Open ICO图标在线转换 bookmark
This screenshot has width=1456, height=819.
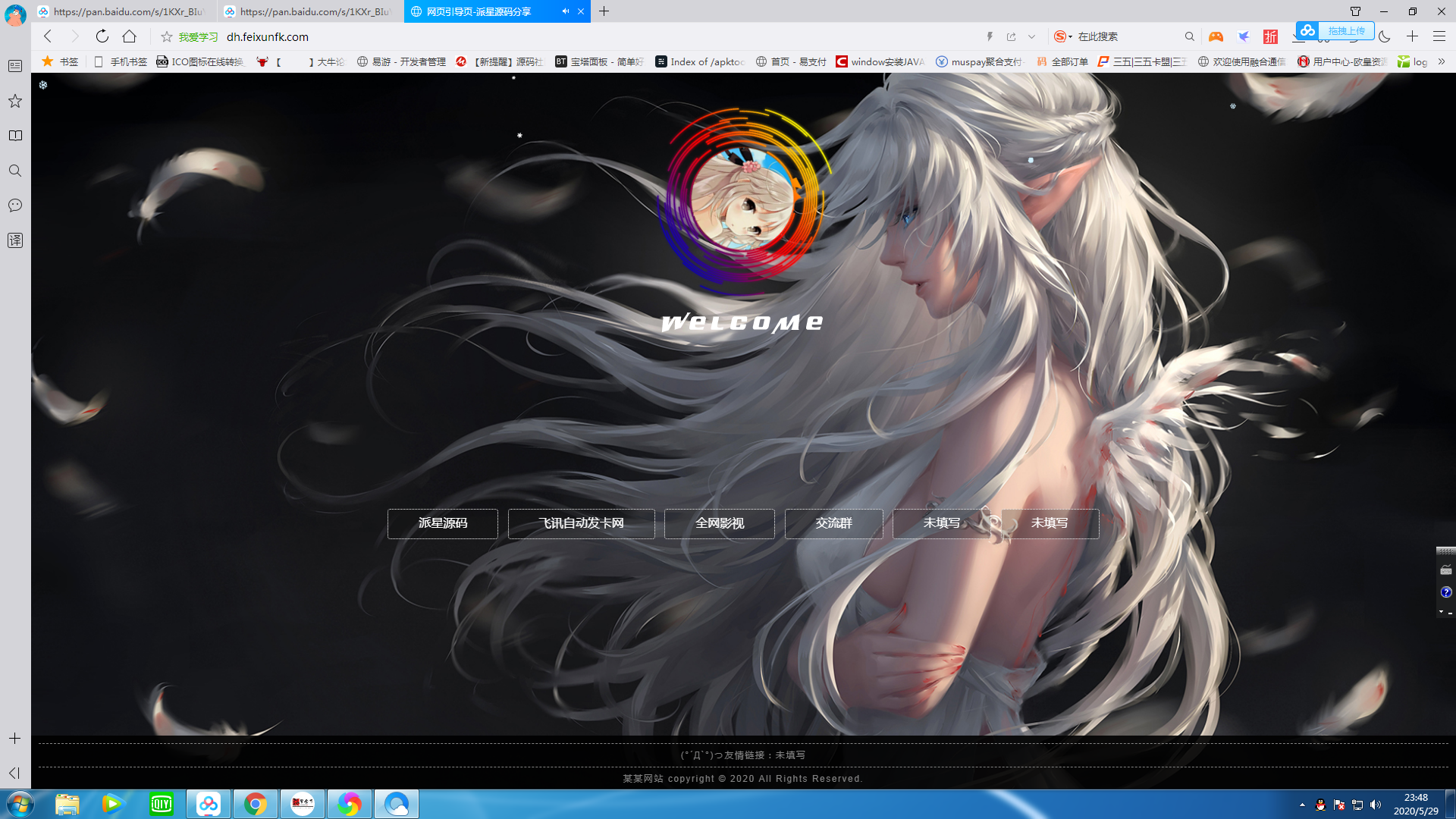[200, 61]
